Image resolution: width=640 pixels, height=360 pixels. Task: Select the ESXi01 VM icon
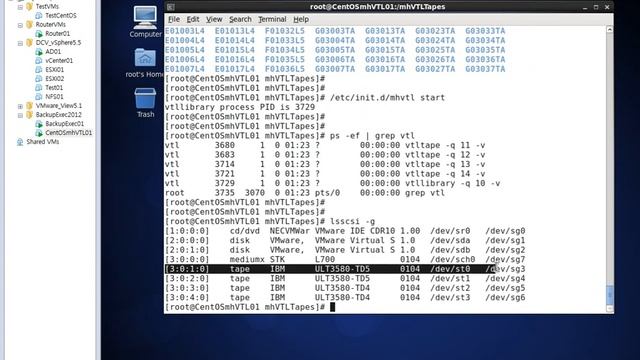39,69
